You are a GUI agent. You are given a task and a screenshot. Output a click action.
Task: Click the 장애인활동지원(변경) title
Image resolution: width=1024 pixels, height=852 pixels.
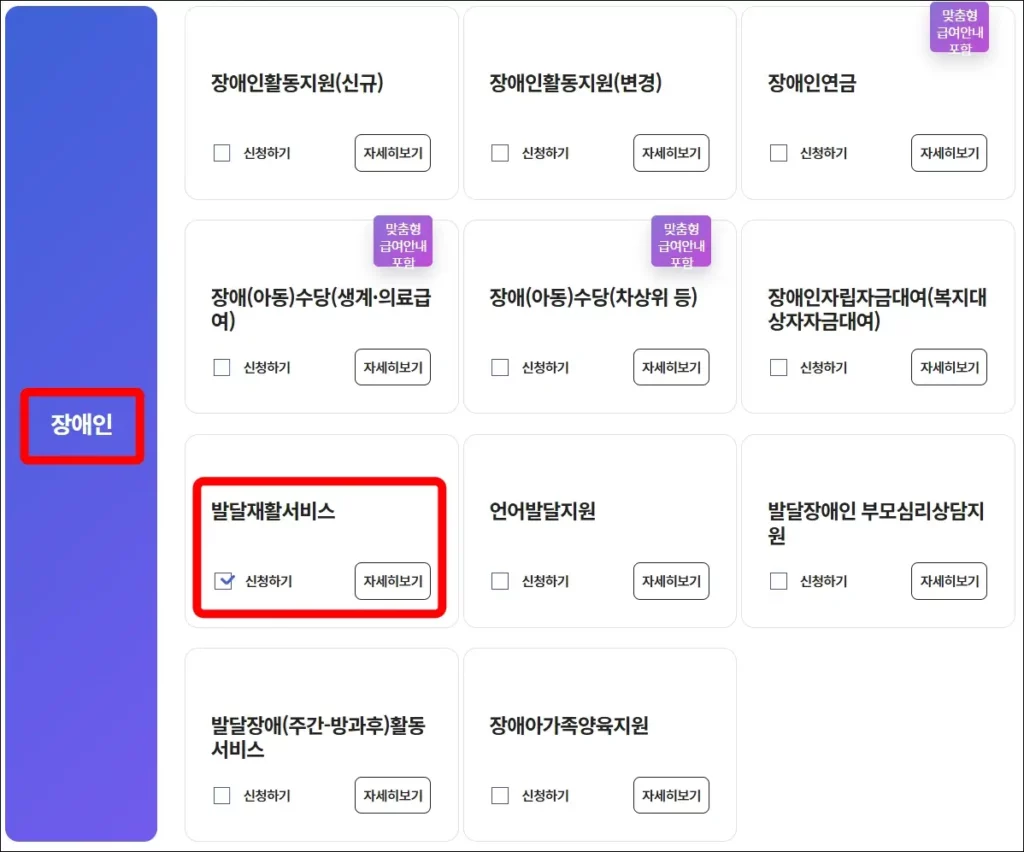(575, 83)
